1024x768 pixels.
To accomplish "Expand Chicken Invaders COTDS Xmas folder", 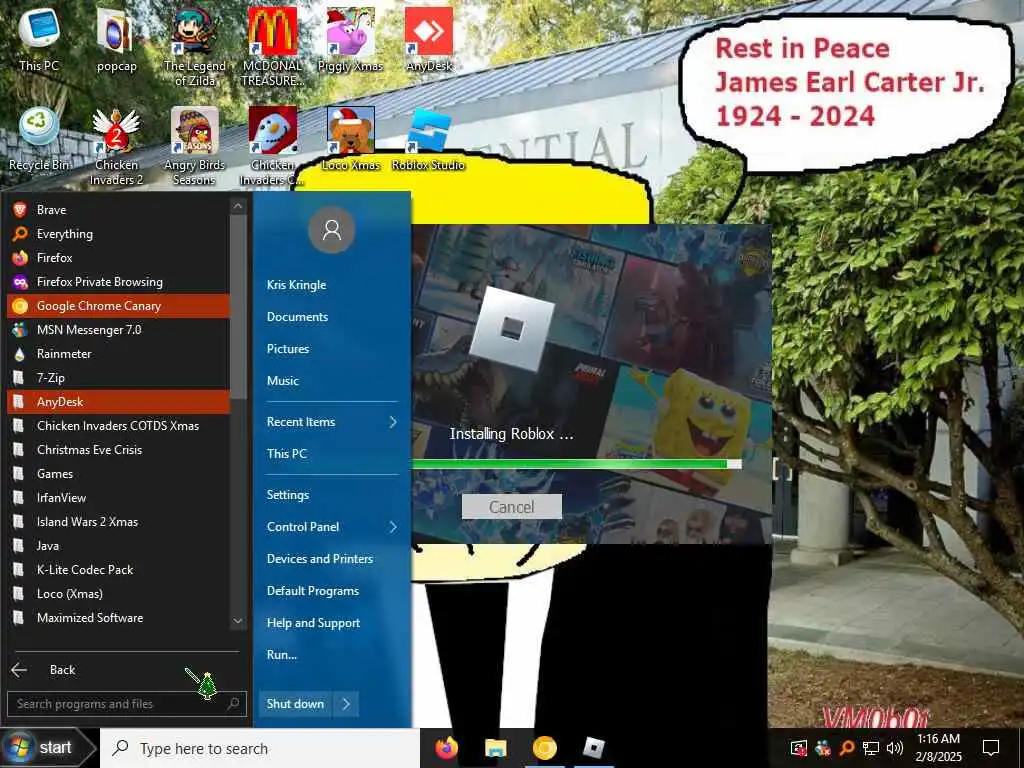I will point(118,426).
